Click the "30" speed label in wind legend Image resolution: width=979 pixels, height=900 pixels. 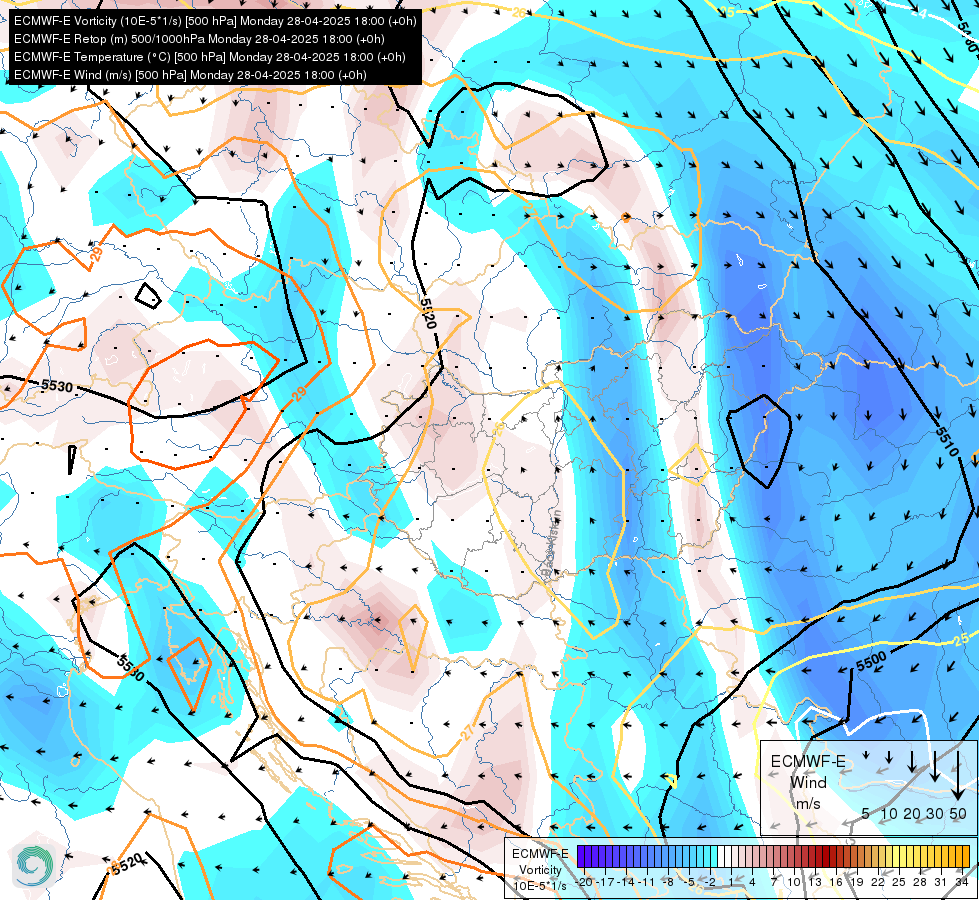pyautogui.click(x=935, y=813)
